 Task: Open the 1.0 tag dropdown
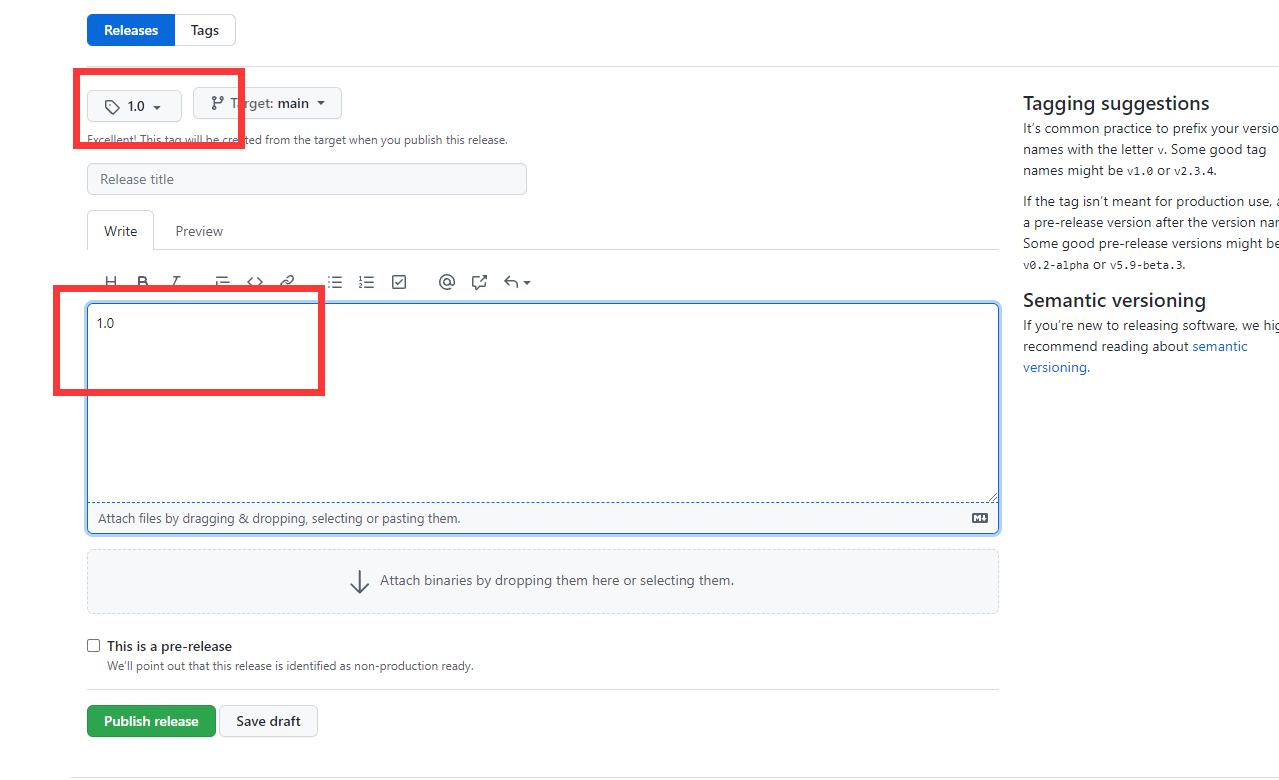pyautogui.click(x=134, y=106)
